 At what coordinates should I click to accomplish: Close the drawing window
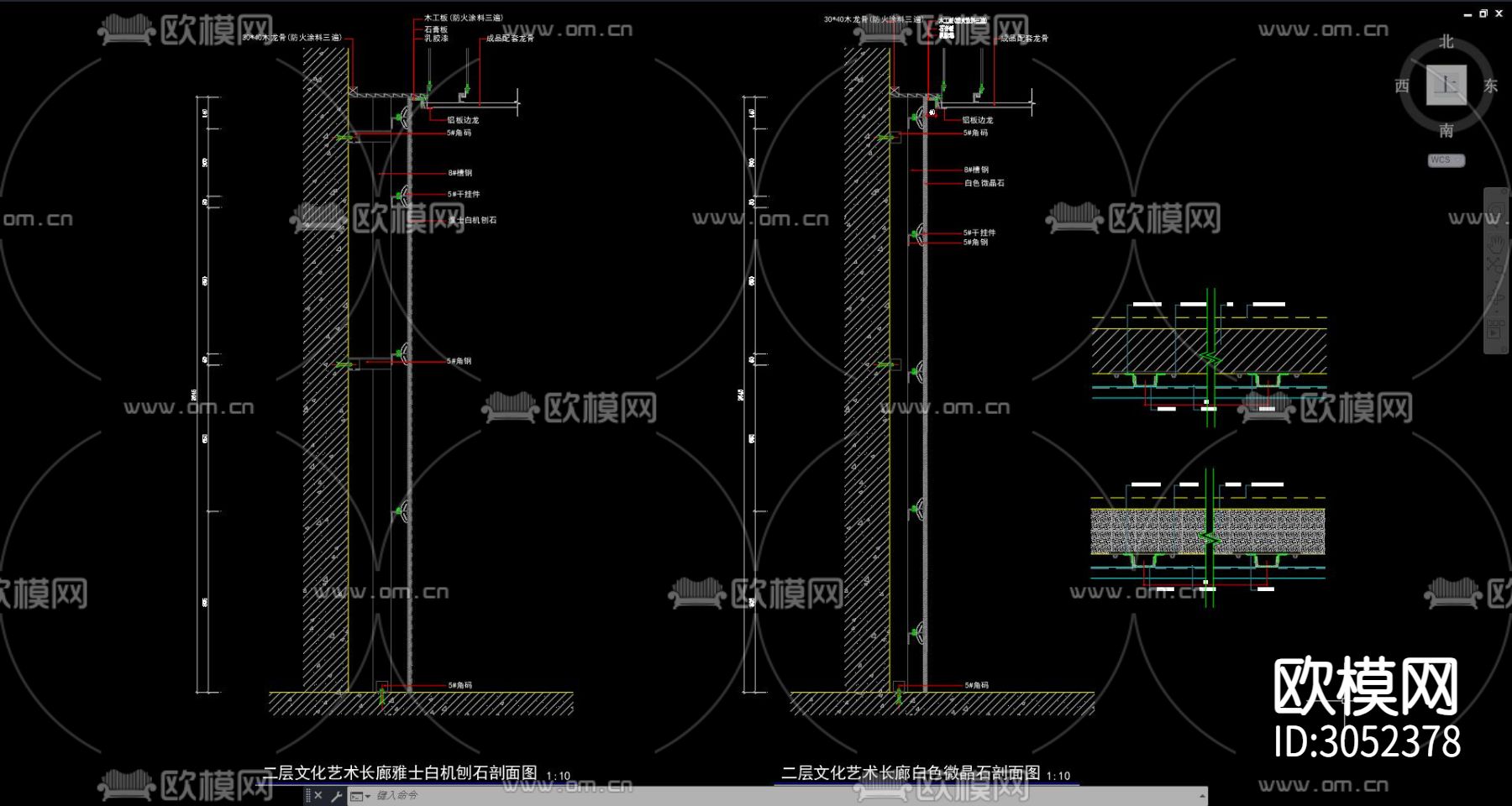coord(1499,13)
